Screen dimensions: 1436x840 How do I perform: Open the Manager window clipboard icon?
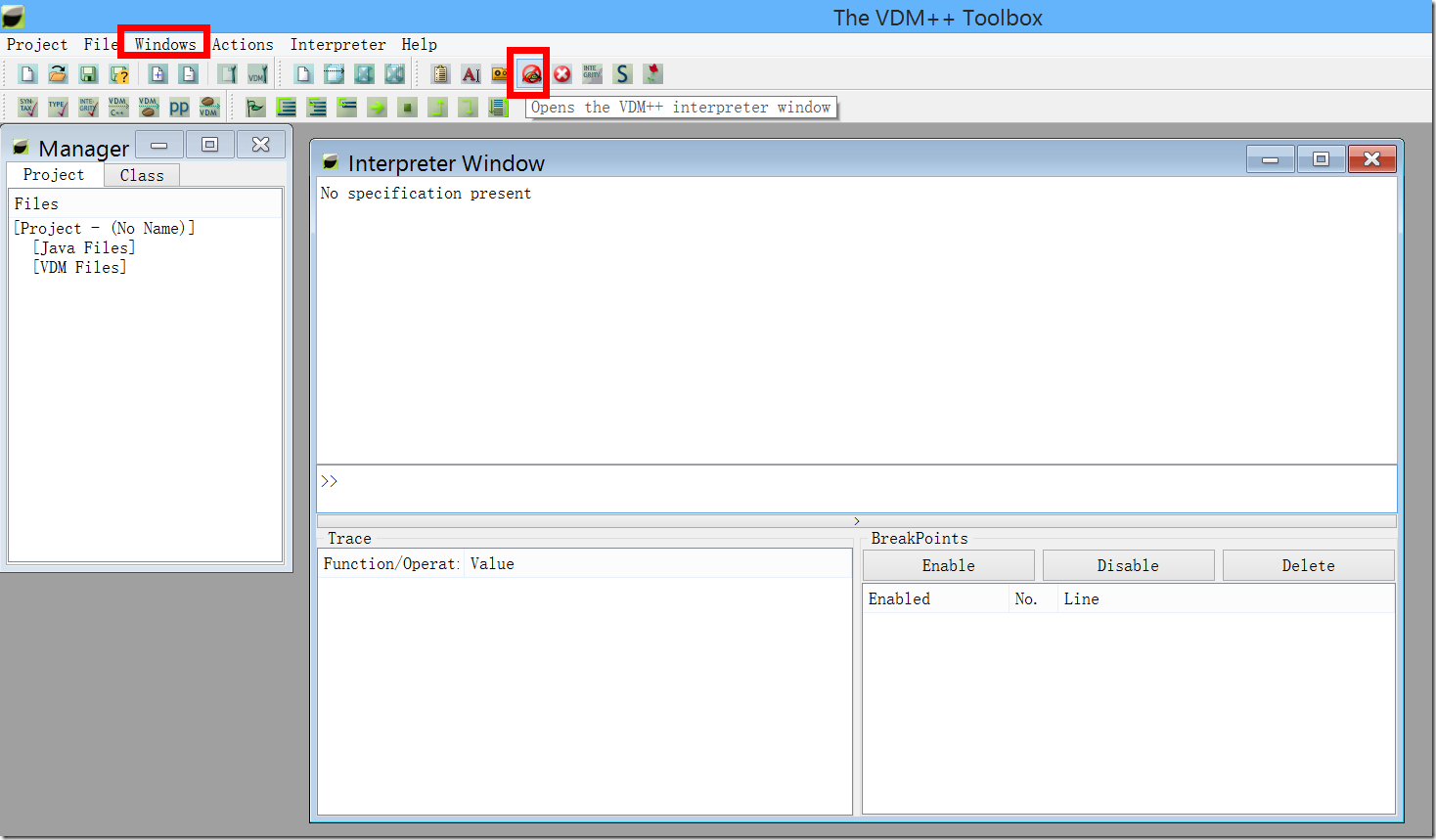pos(440,73)
